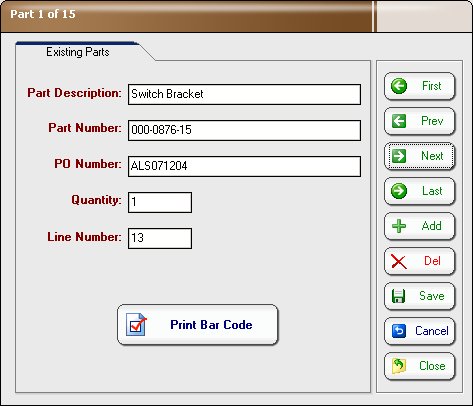The height and width of the screenshot is (406, 473).
Task: Select the Existing Parts tab
Action: pos(78,52)
